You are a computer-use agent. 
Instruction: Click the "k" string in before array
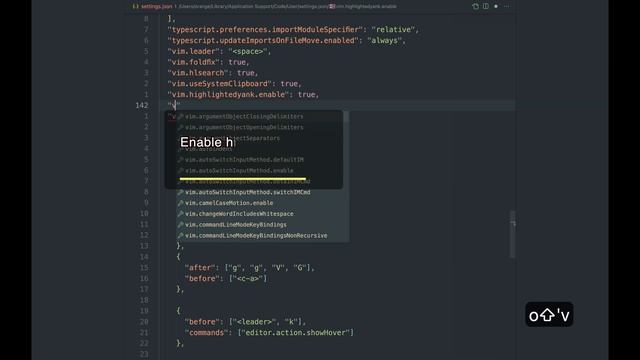coord(291,322)
